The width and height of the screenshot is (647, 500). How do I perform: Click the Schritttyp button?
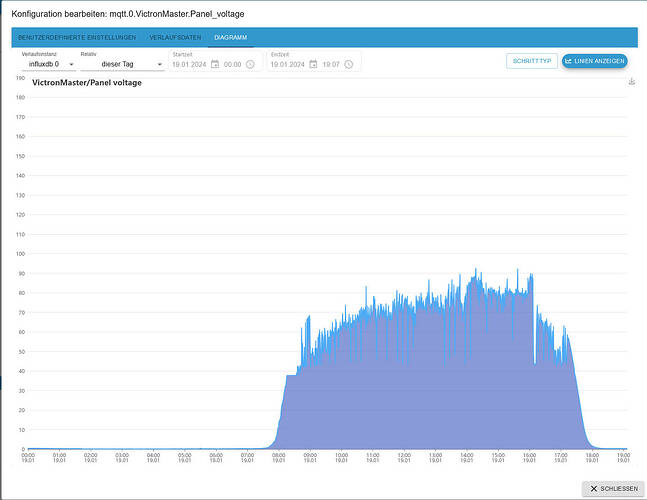[x=532, y=61]
